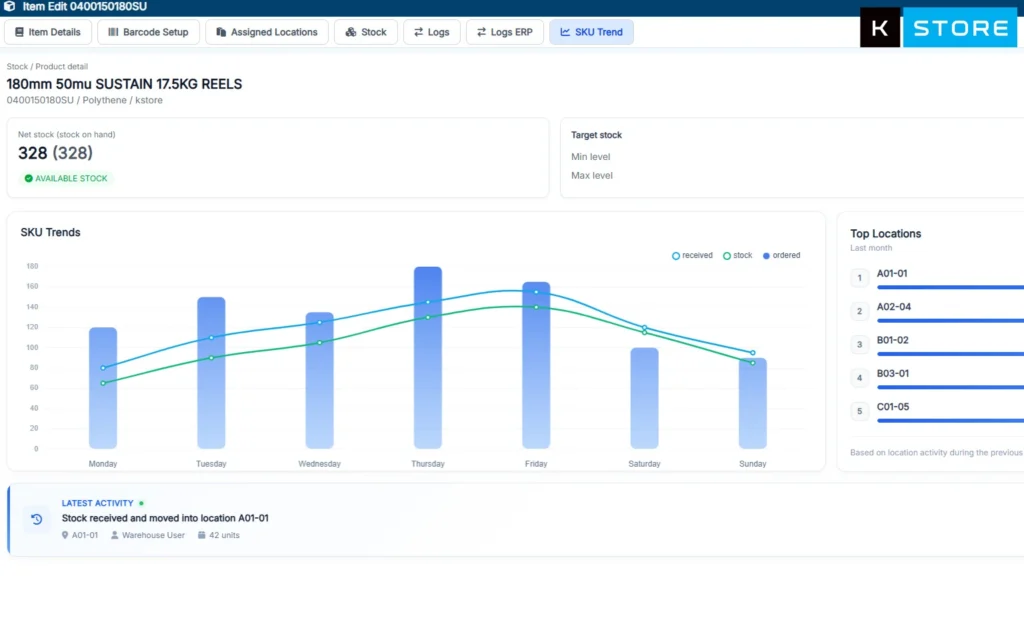The height and width of the screenshot is (618, 1024).
Task: Select the Monday ordered bar
Action: pyautogui.click(x=103, y=388)
